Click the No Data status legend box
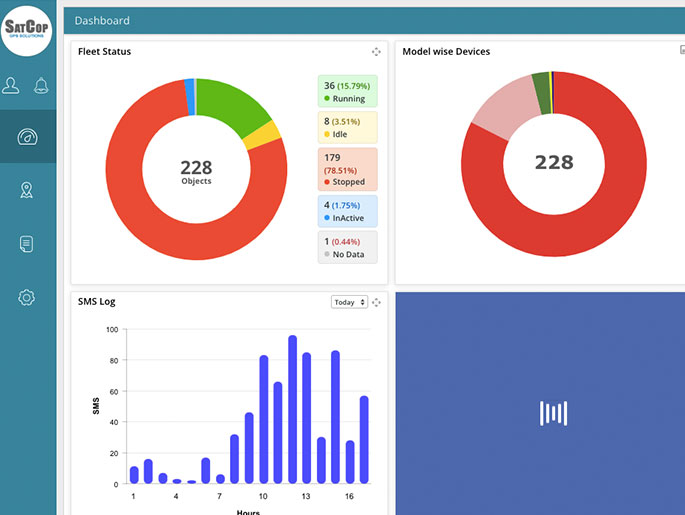 [x=347, y=247]
